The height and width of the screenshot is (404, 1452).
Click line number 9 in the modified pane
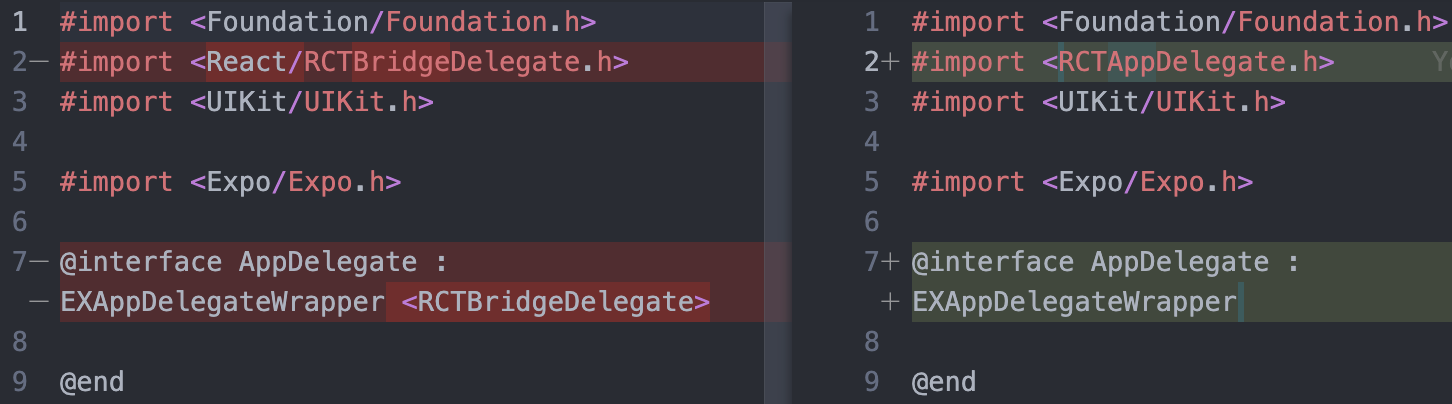click(x=872, y=382)
